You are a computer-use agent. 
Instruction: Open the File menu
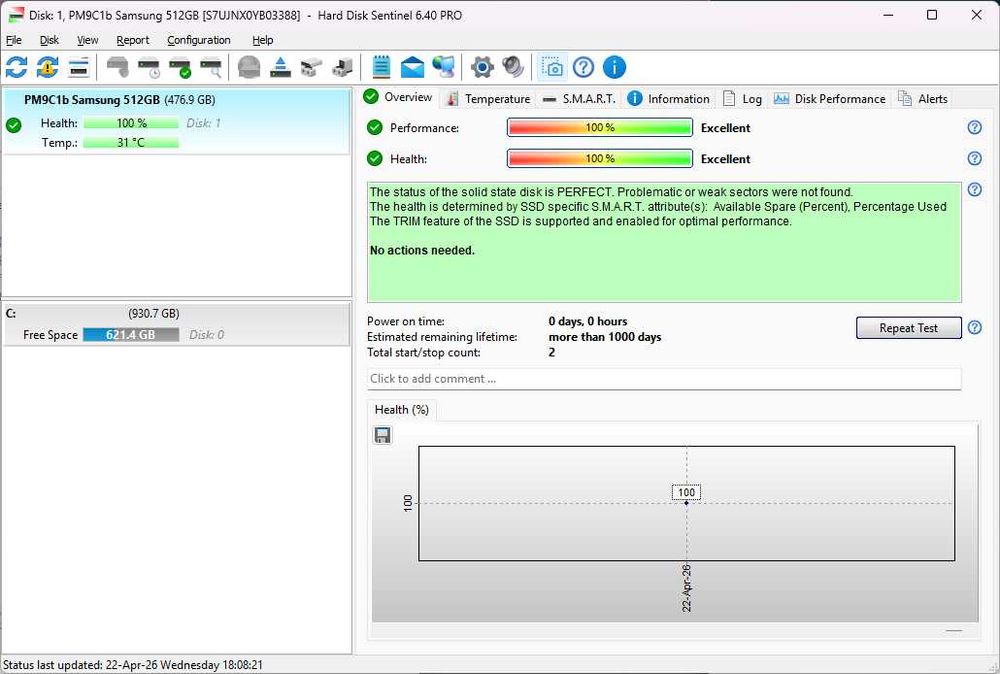tap(13, 40)
